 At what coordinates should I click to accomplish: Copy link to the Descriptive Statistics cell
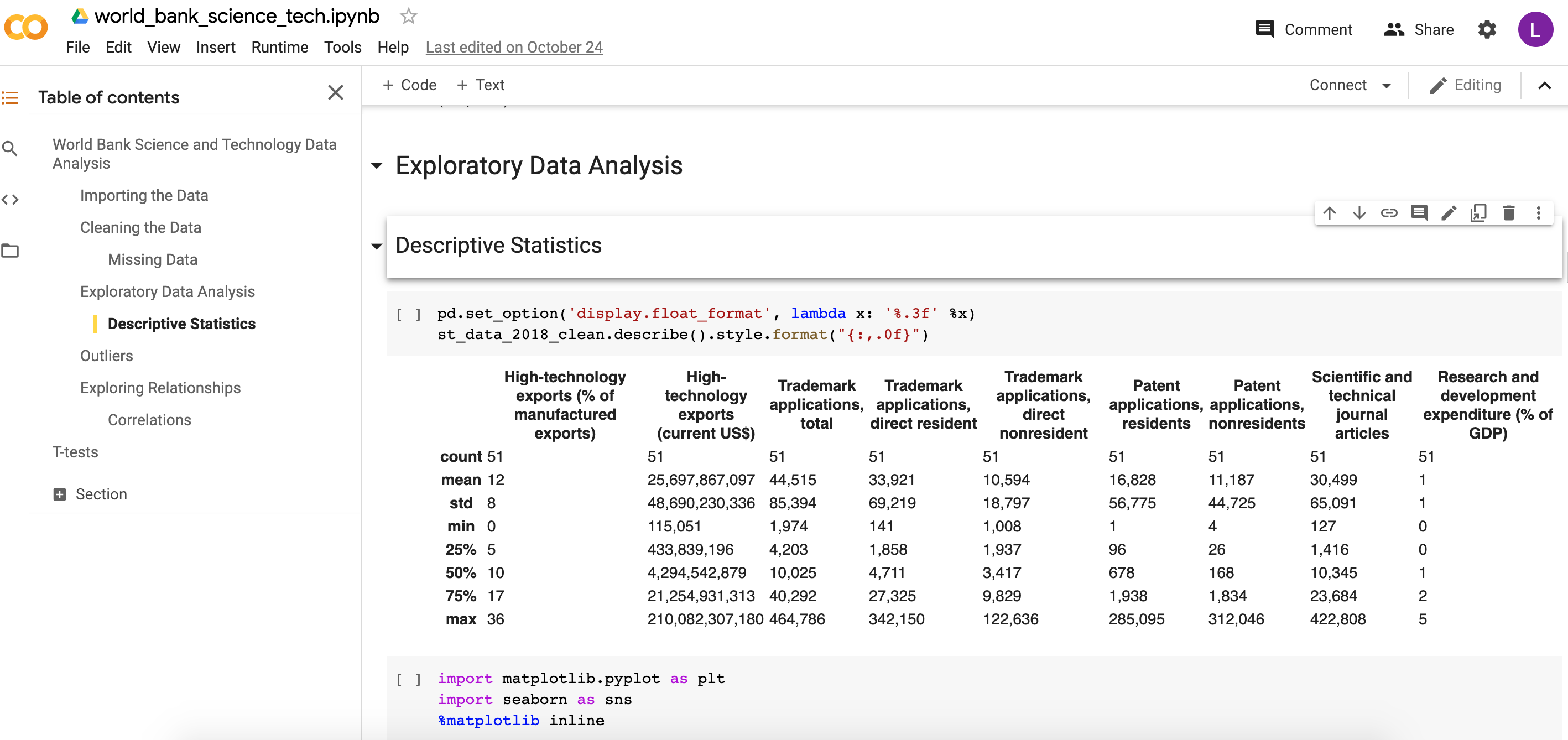pyautogui.click(x=1389, y=213)
